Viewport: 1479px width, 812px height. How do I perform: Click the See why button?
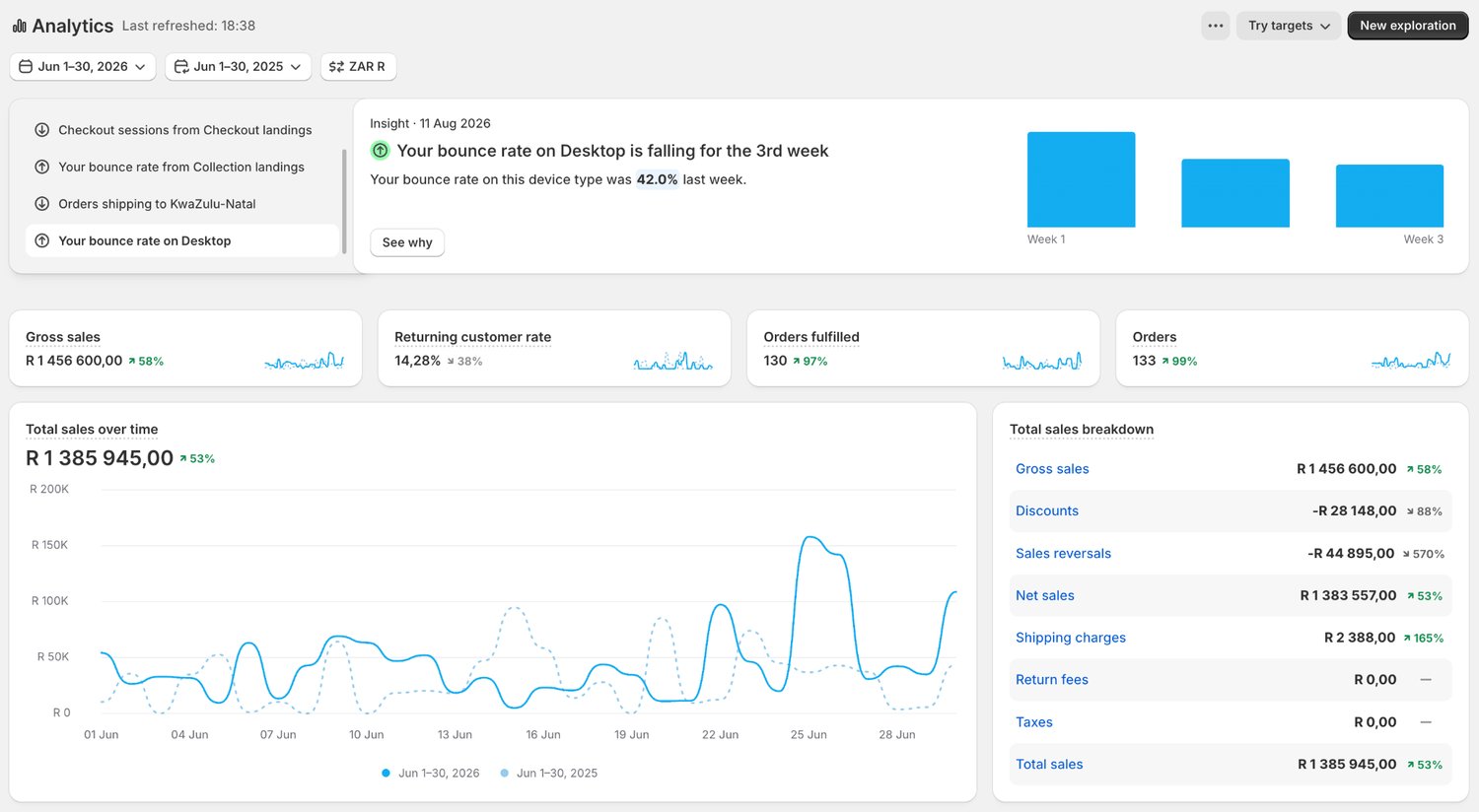(407, 242)
